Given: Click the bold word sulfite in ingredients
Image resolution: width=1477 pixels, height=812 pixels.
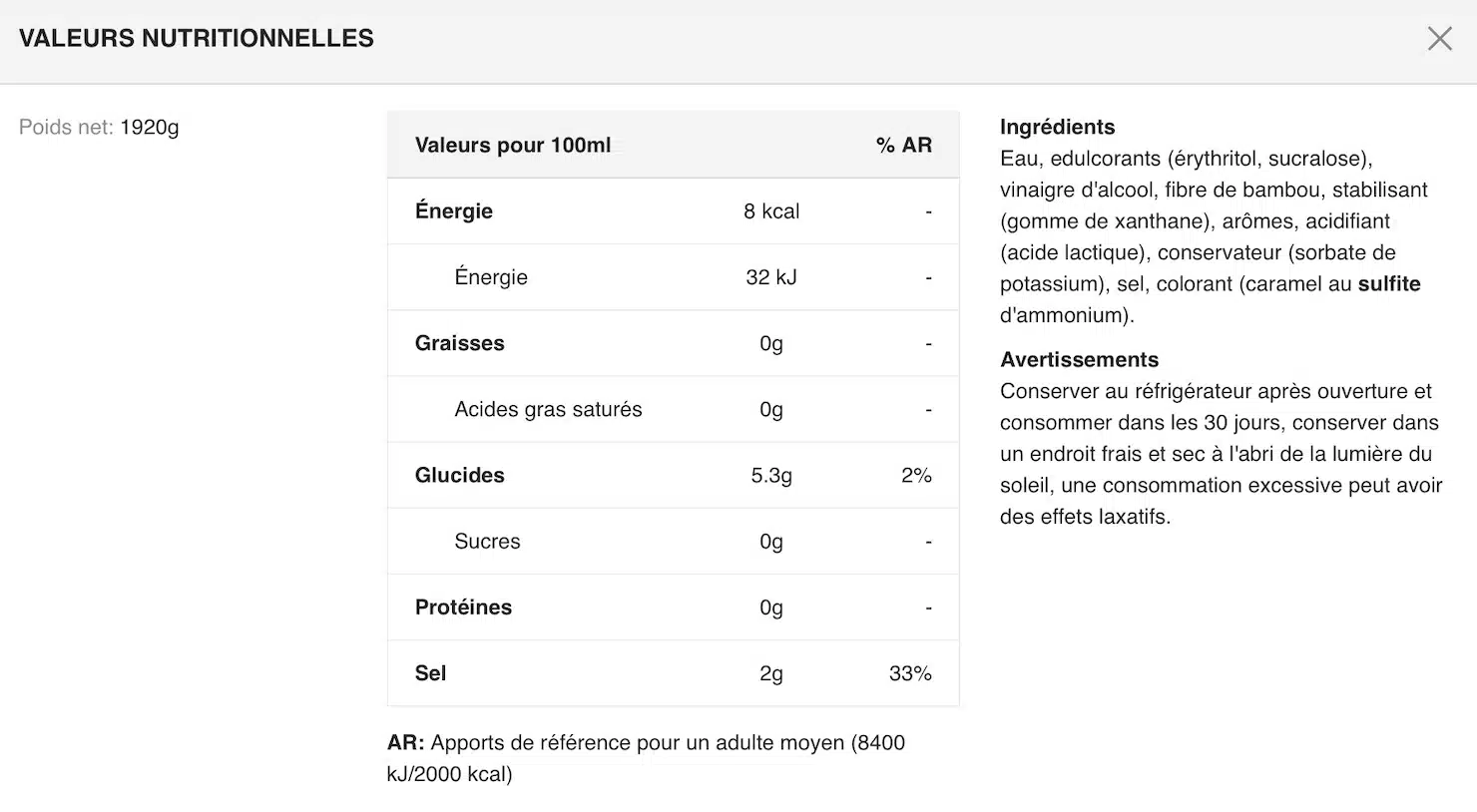Looking at the screenshot, I should tap(1389, 284).
